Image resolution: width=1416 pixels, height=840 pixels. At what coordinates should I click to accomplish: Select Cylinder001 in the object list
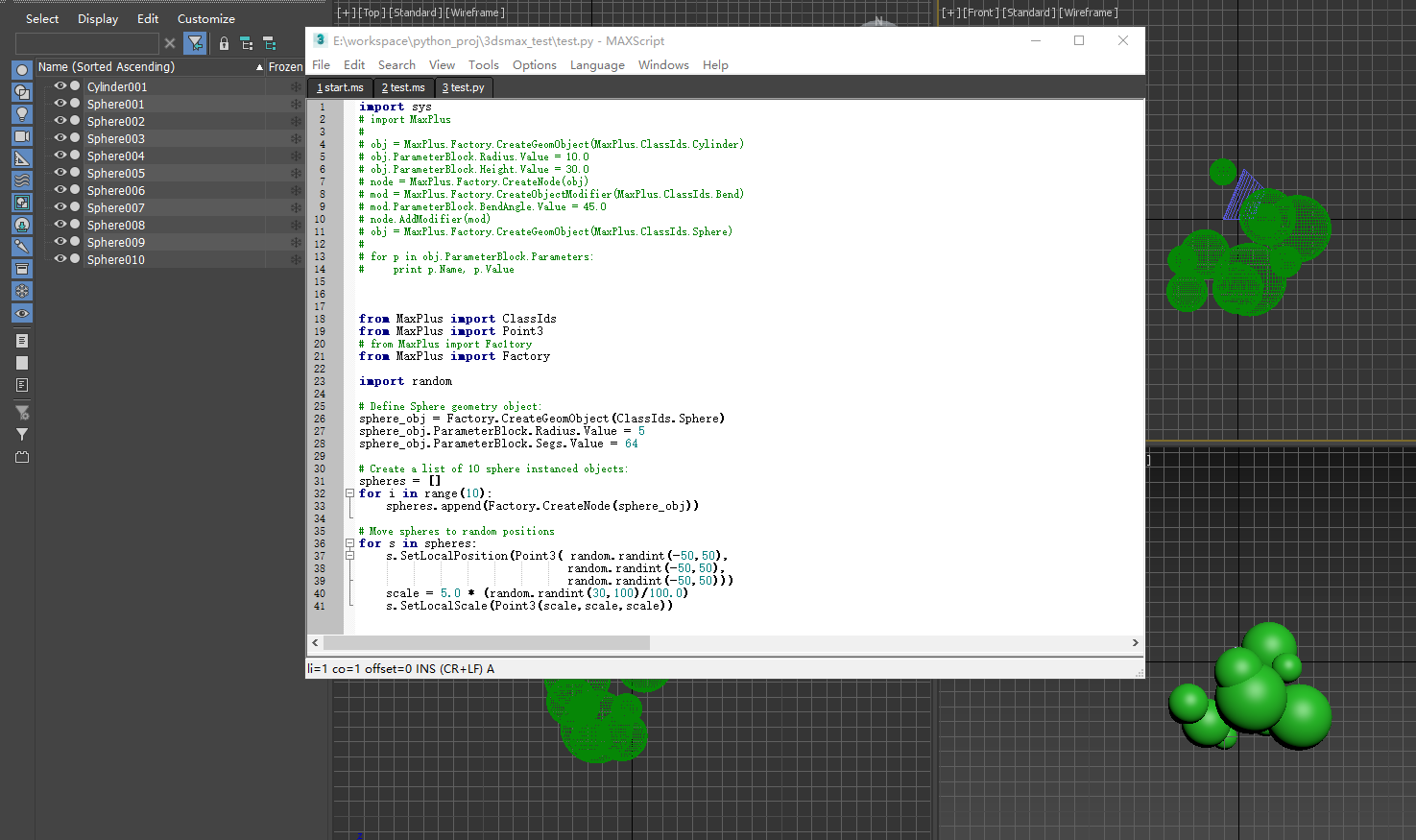[117, 86]
